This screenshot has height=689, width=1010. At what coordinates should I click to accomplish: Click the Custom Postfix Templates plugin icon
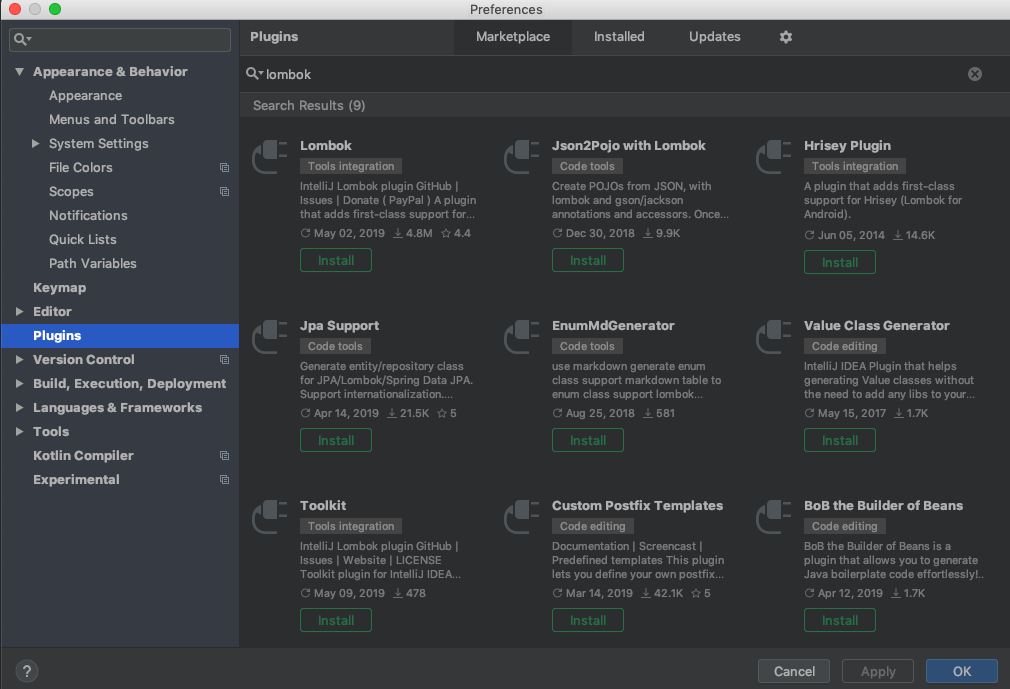click(x=522, y=517)
